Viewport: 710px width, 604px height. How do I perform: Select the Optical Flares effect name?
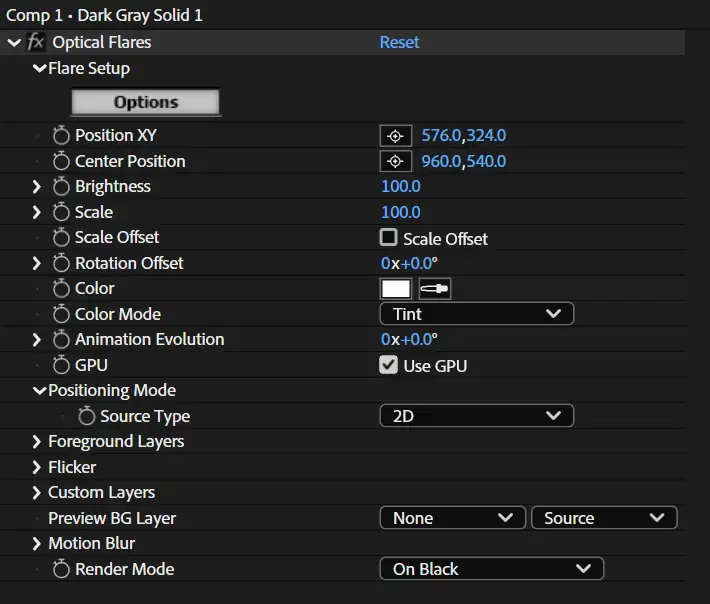tap(102, 43)
